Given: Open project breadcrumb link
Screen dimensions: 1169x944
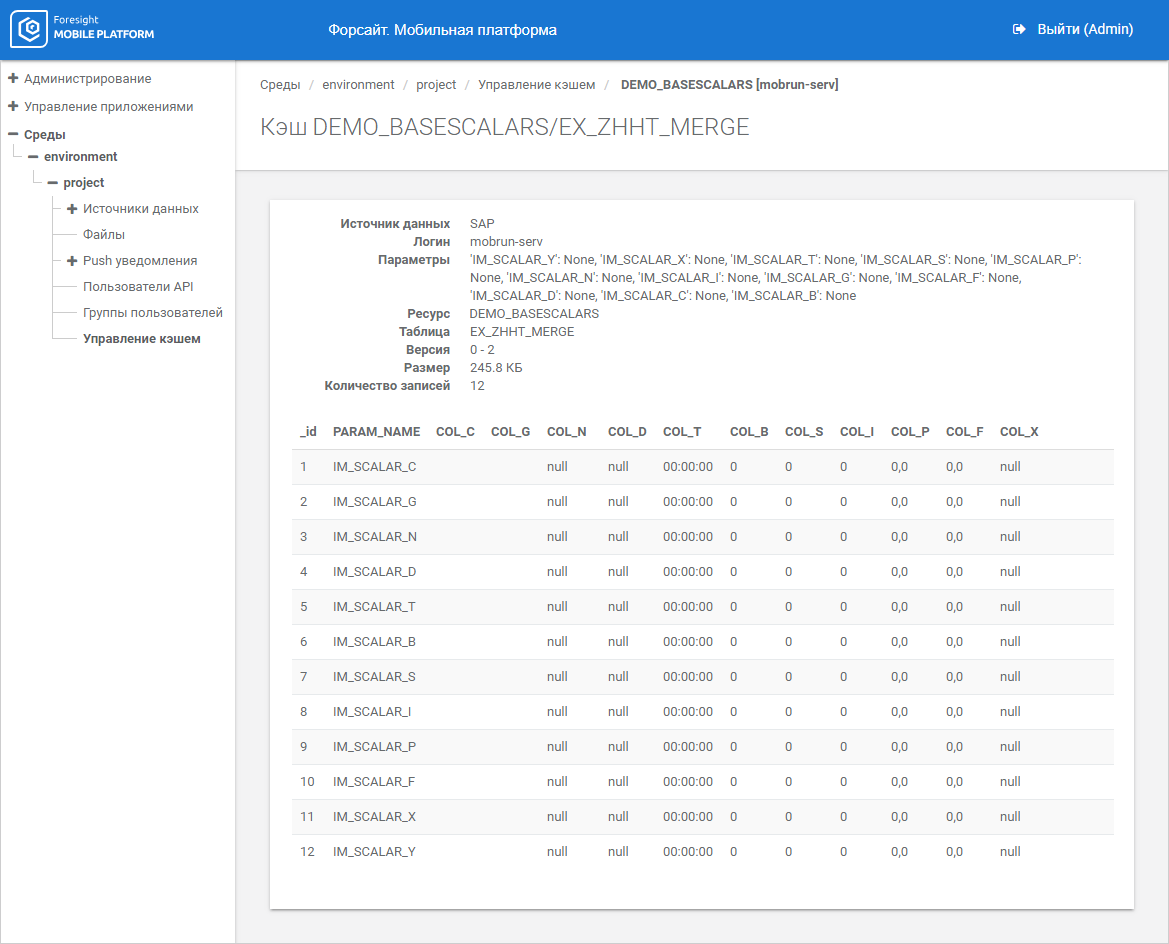Looking at the screenshot, I should click(x=436, y=85).
